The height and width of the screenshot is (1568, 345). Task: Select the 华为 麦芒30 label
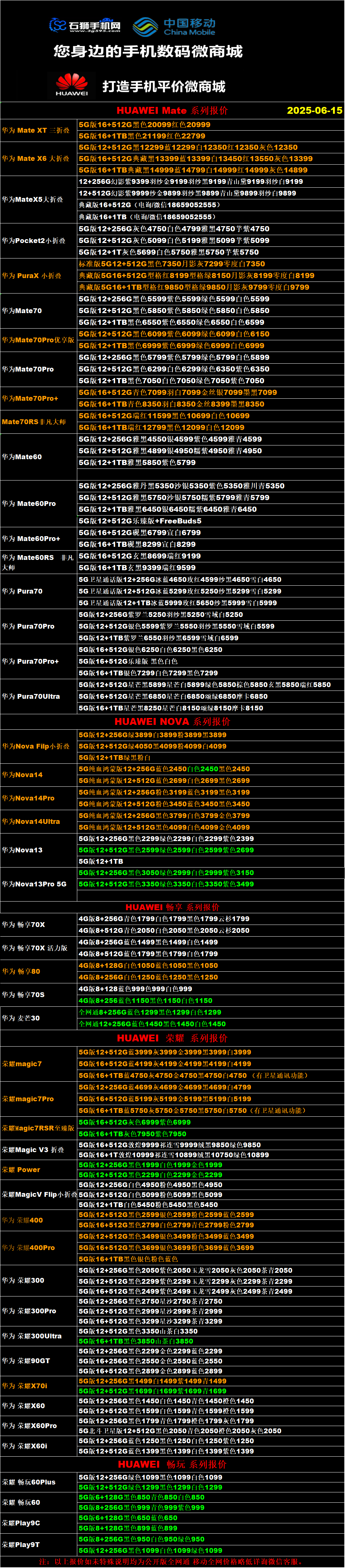click(x=21, y=1018)
